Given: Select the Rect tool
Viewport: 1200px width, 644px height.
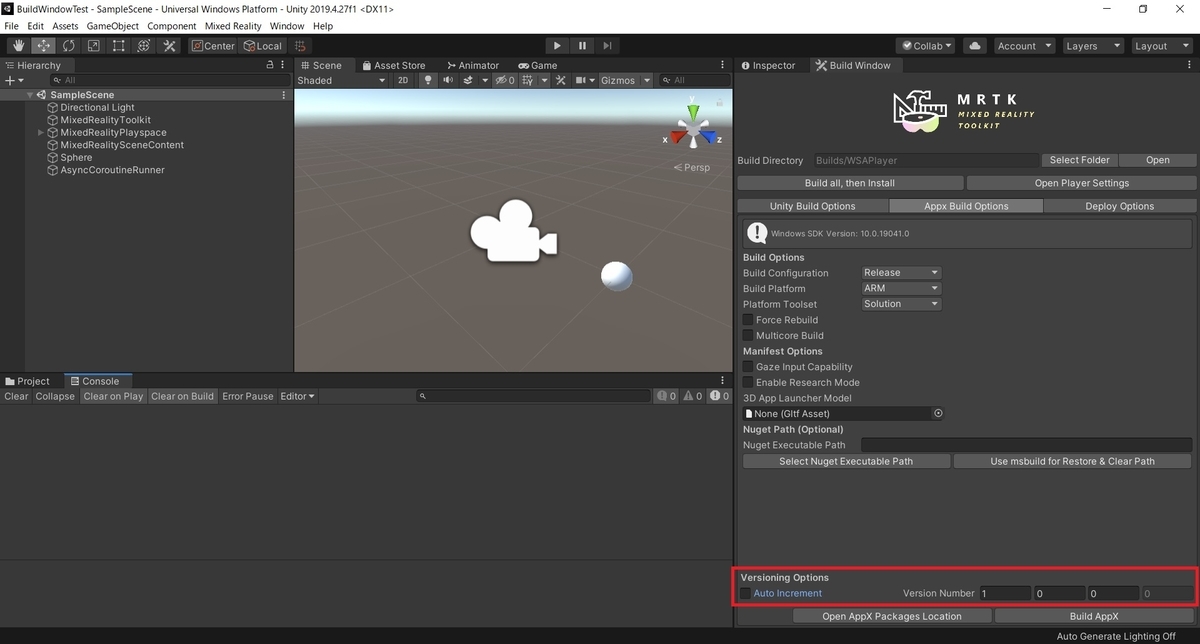Looking at the screenshot, I should tap(119, 46).
